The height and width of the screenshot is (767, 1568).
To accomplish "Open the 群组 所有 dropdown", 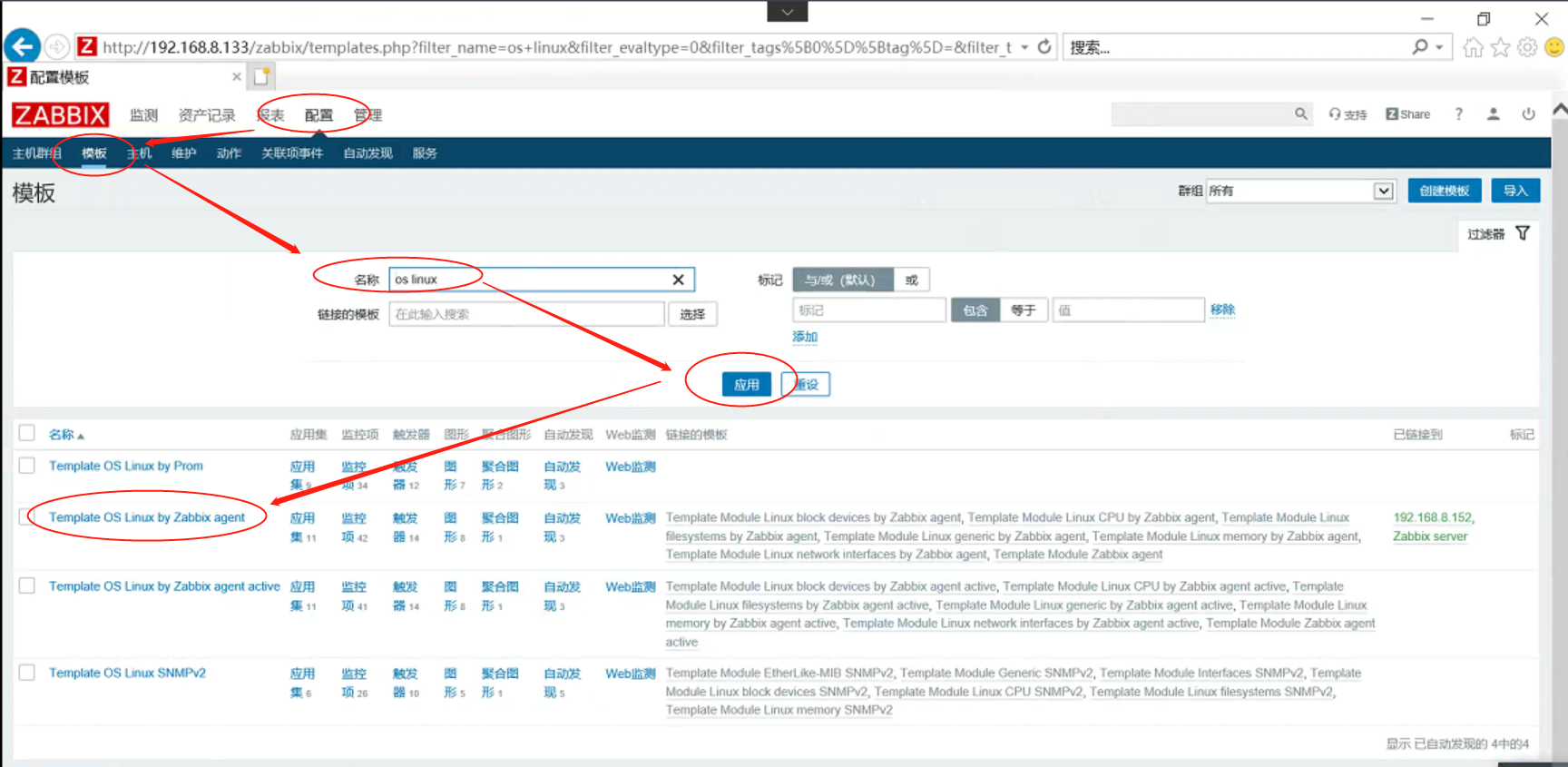I will point(1299,191).
